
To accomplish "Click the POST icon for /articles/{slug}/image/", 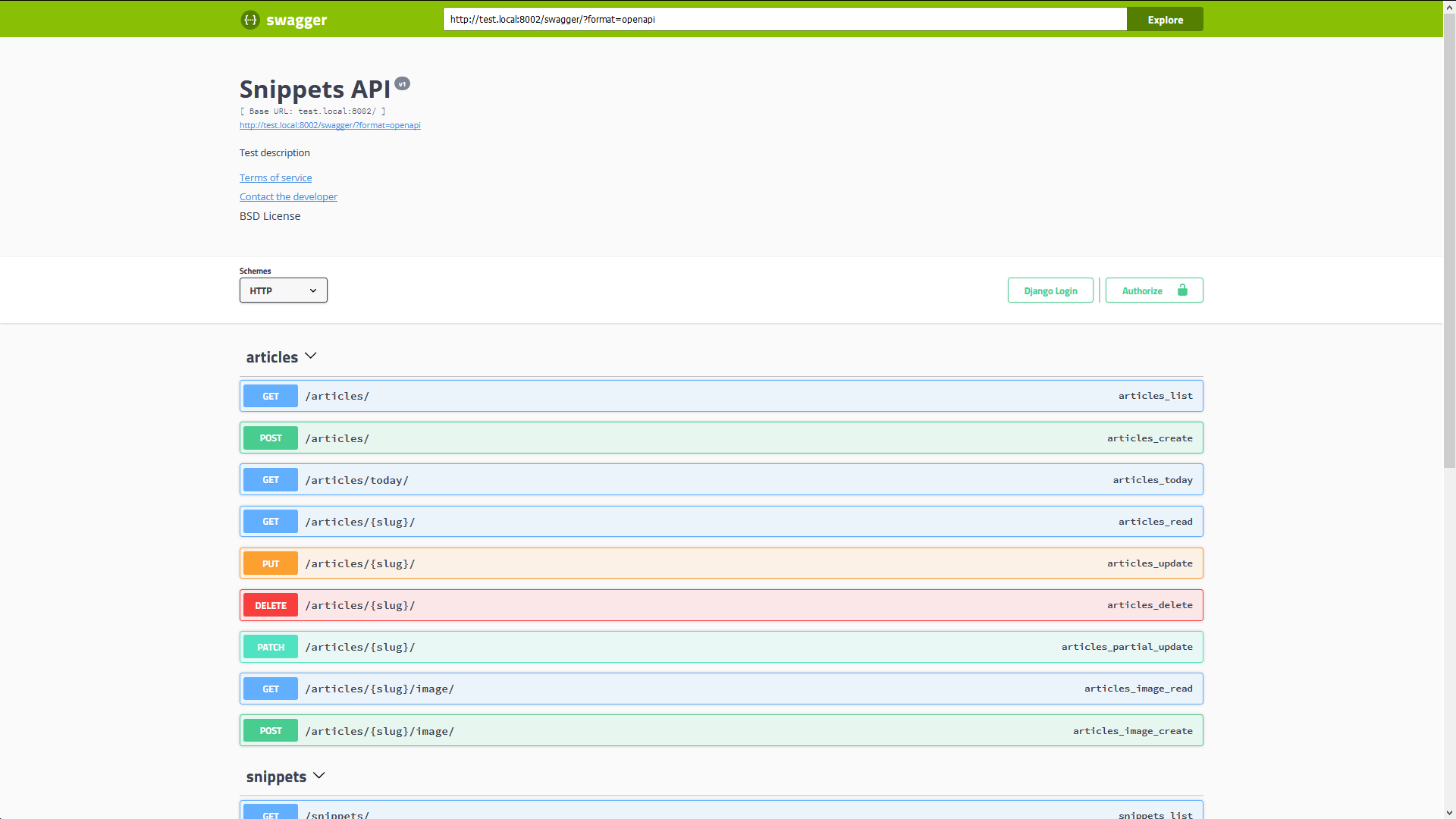I will tap(270, 730).
